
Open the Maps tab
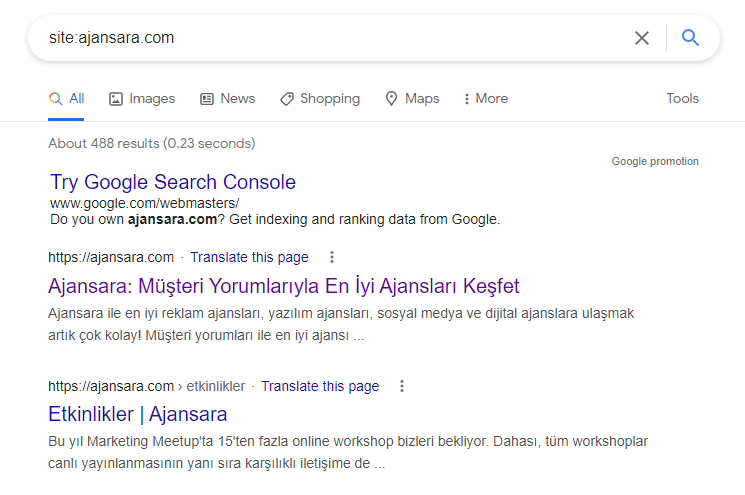(x=412, y=98)
